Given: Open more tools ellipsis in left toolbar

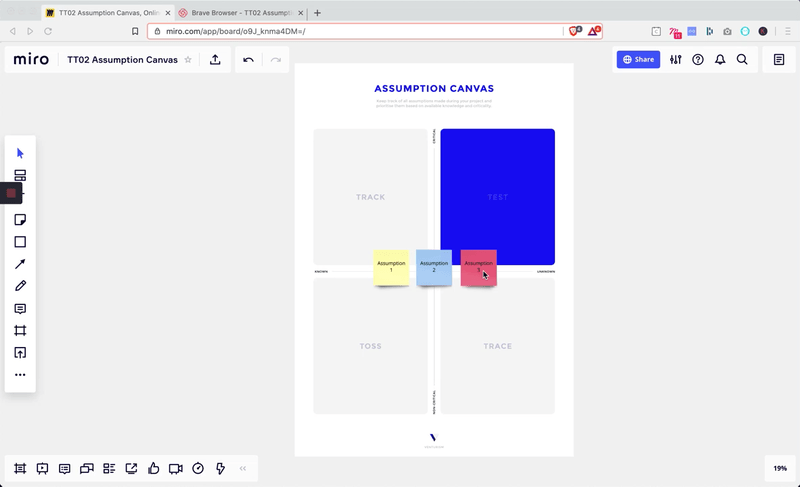Looking at the screenshot, I should 20,375.
